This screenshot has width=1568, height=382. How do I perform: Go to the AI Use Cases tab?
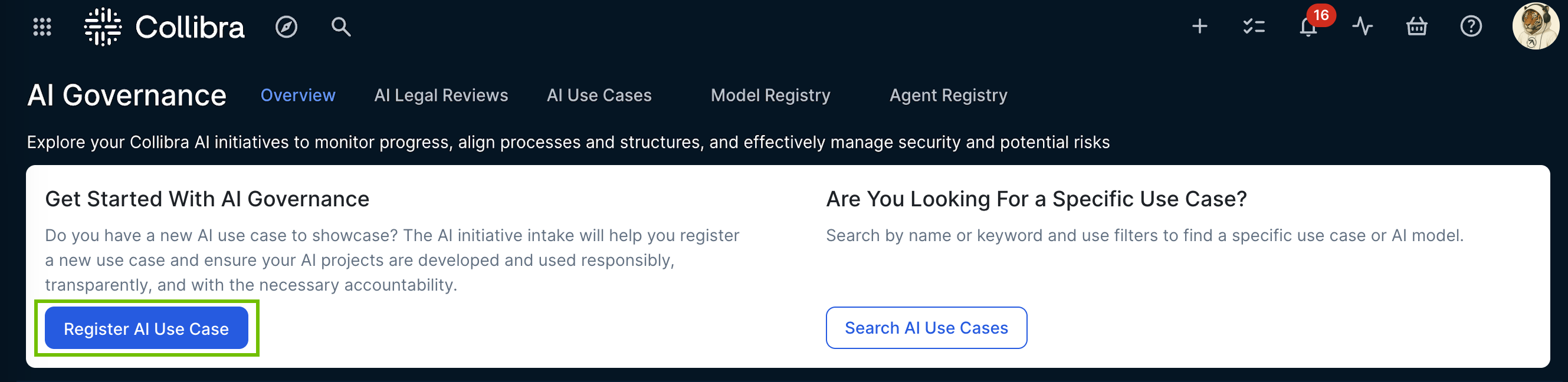[599, 95]
